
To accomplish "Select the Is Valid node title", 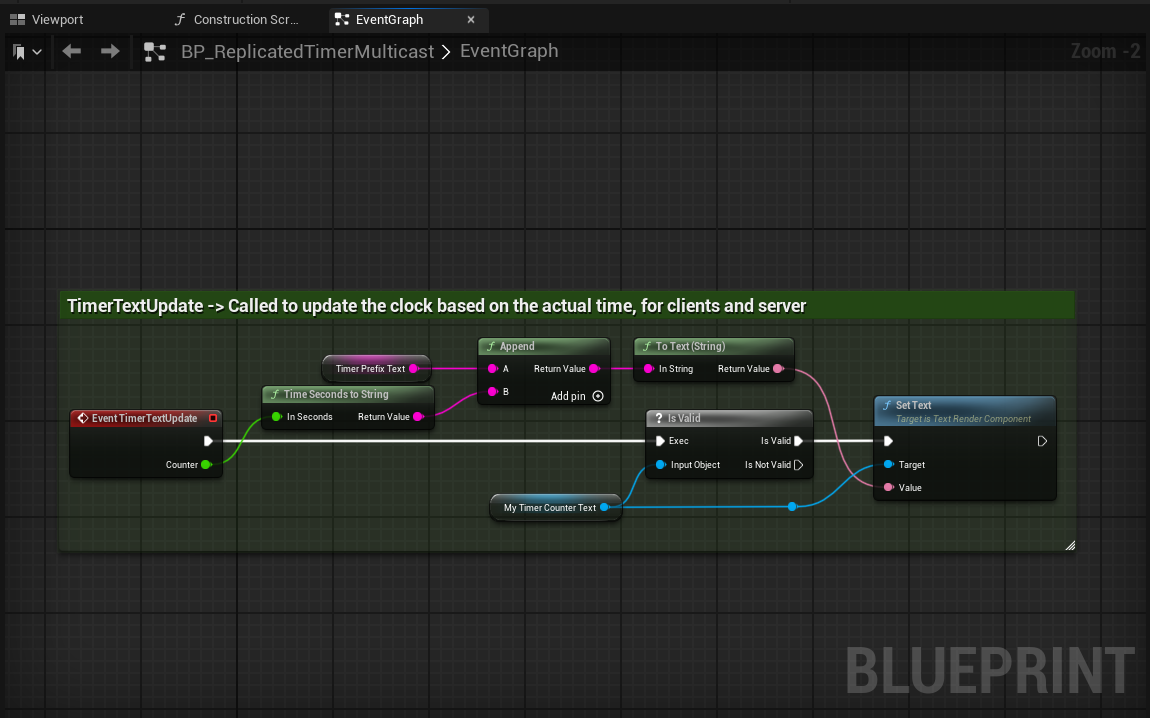I will coord(684,418).
